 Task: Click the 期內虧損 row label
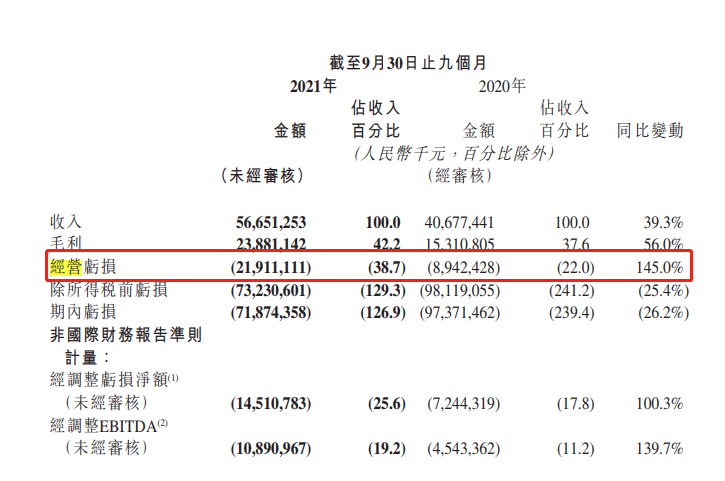(87, 312)
